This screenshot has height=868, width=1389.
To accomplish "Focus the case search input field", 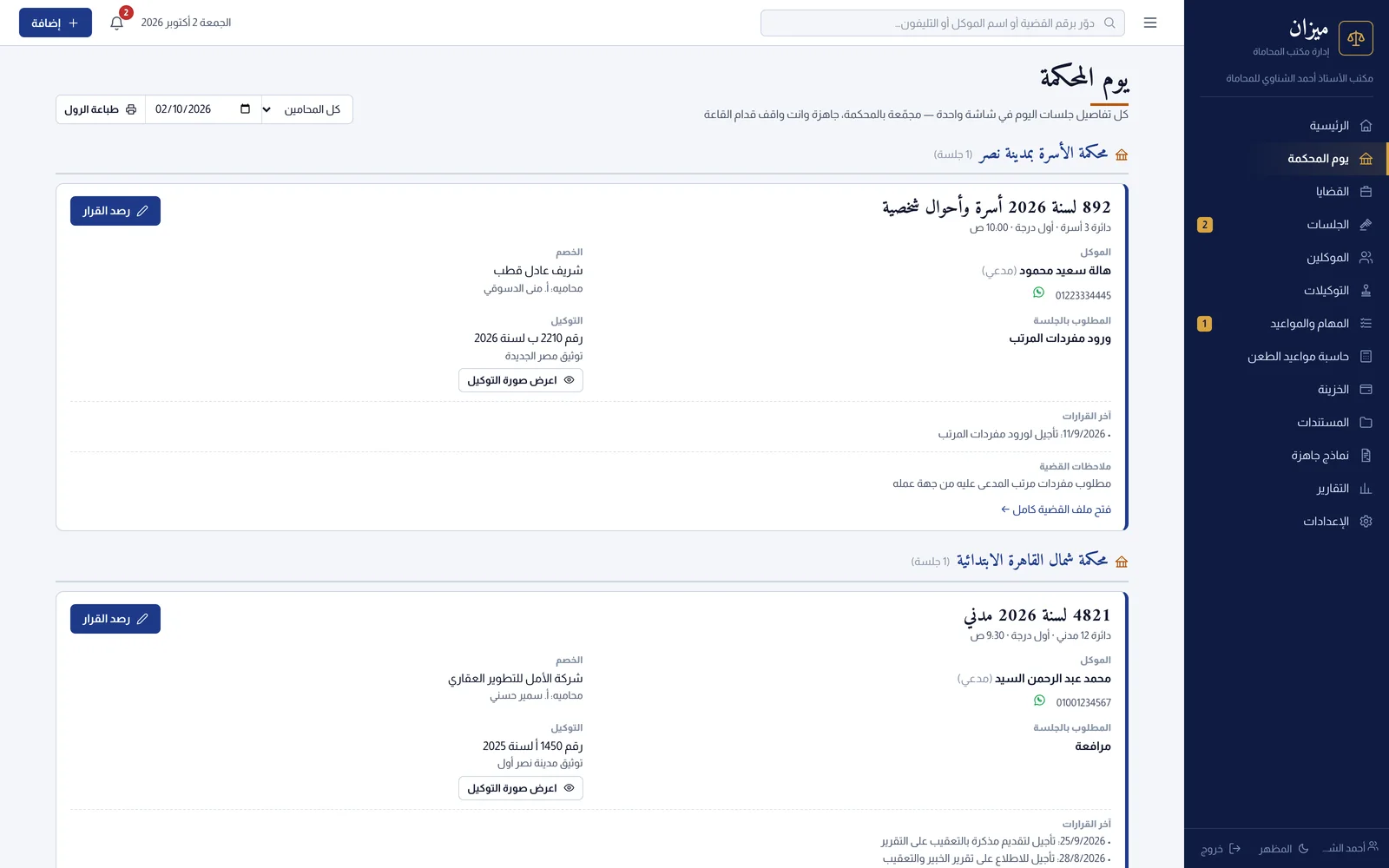I will pos(942,23).
